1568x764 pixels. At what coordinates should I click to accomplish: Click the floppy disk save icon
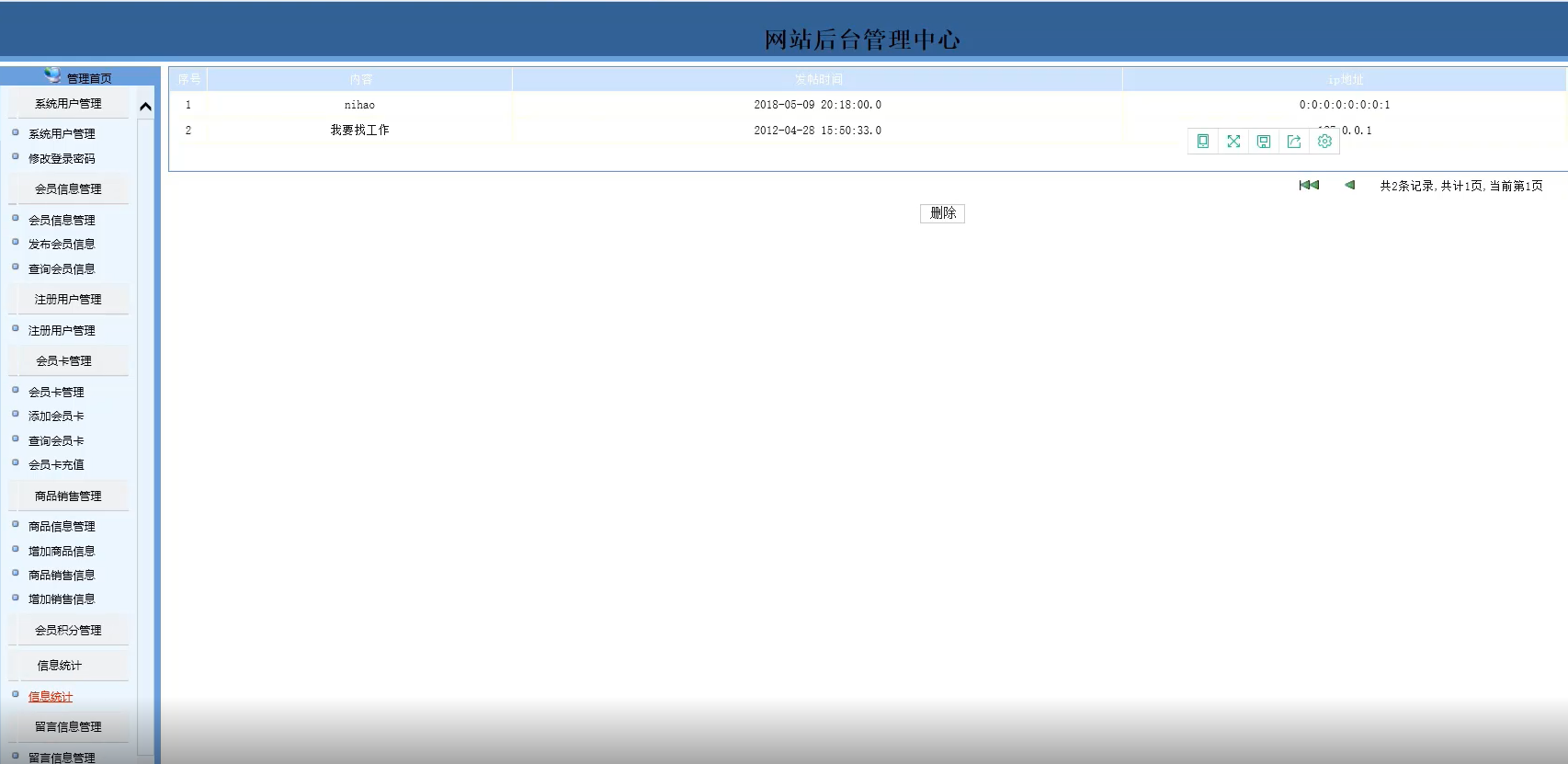pyautogui.click(x=1264, y=142)
